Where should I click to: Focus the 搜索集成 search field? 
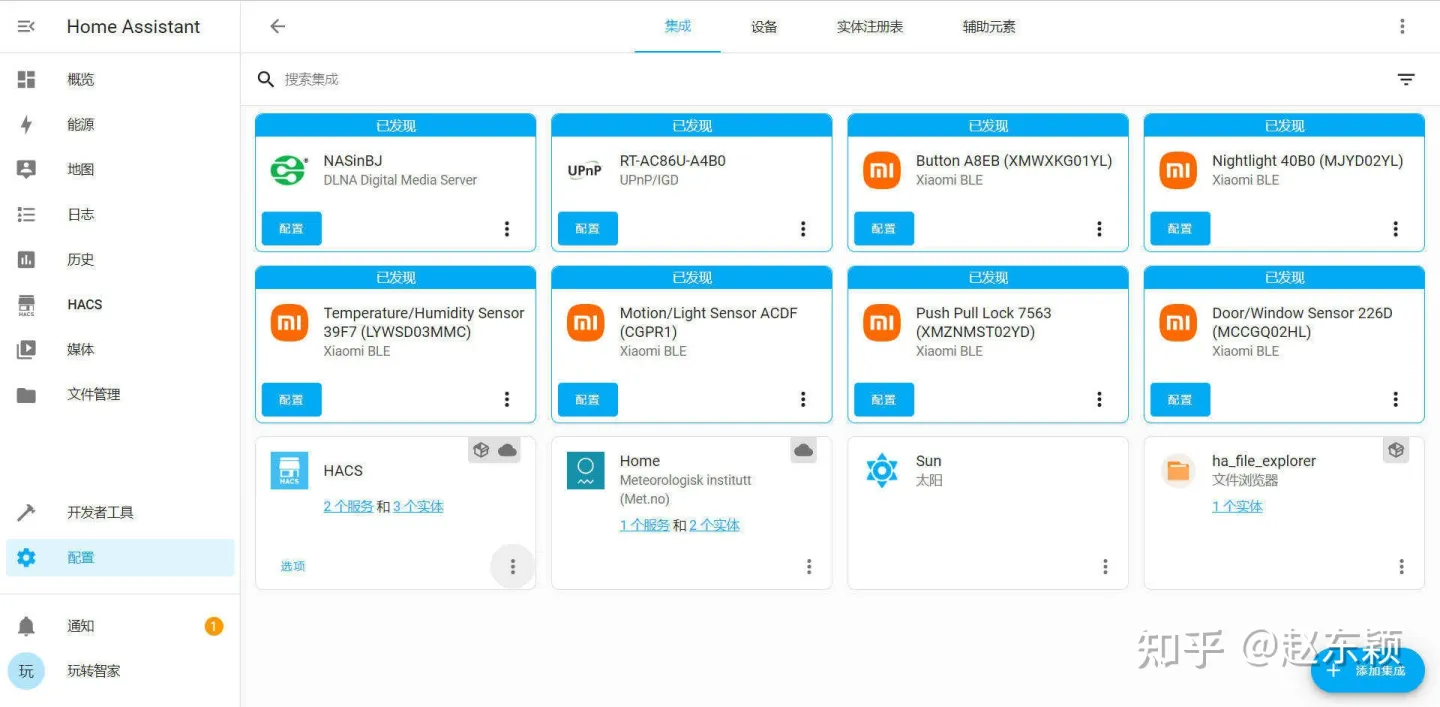(820, 79)
